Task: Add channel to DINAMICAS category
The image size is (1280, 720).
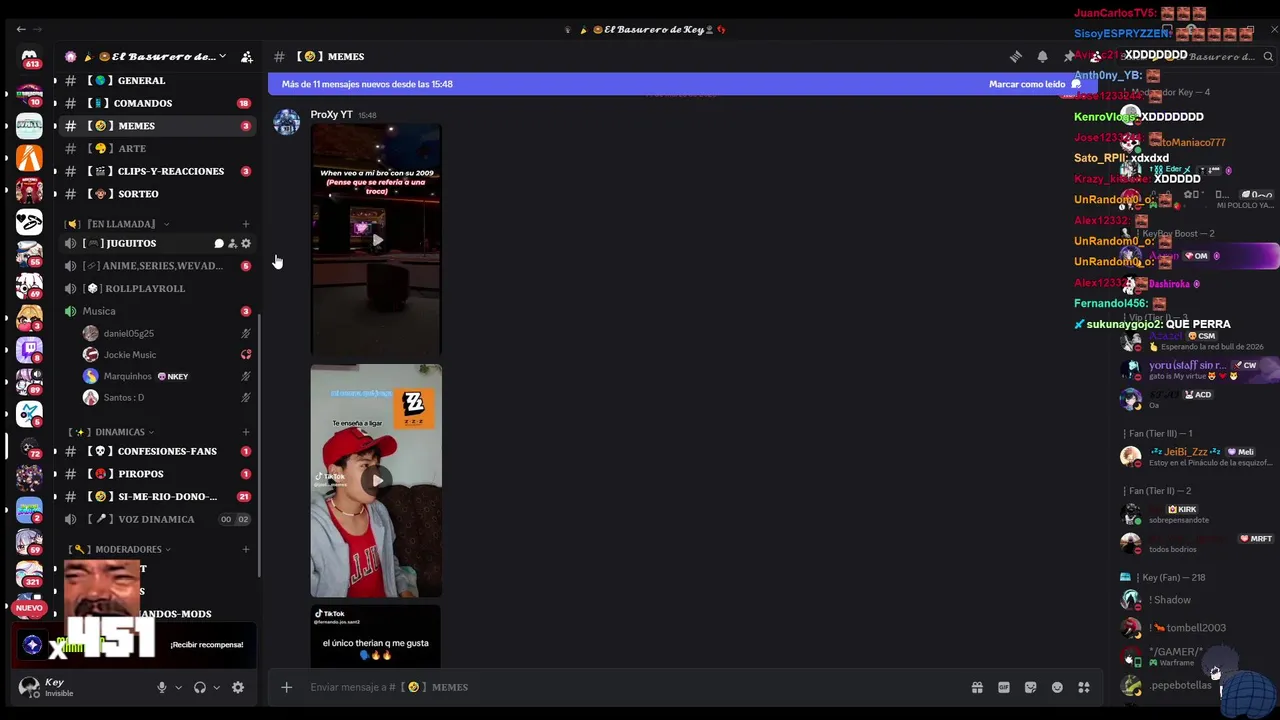Action: click(x=246, y=432)
